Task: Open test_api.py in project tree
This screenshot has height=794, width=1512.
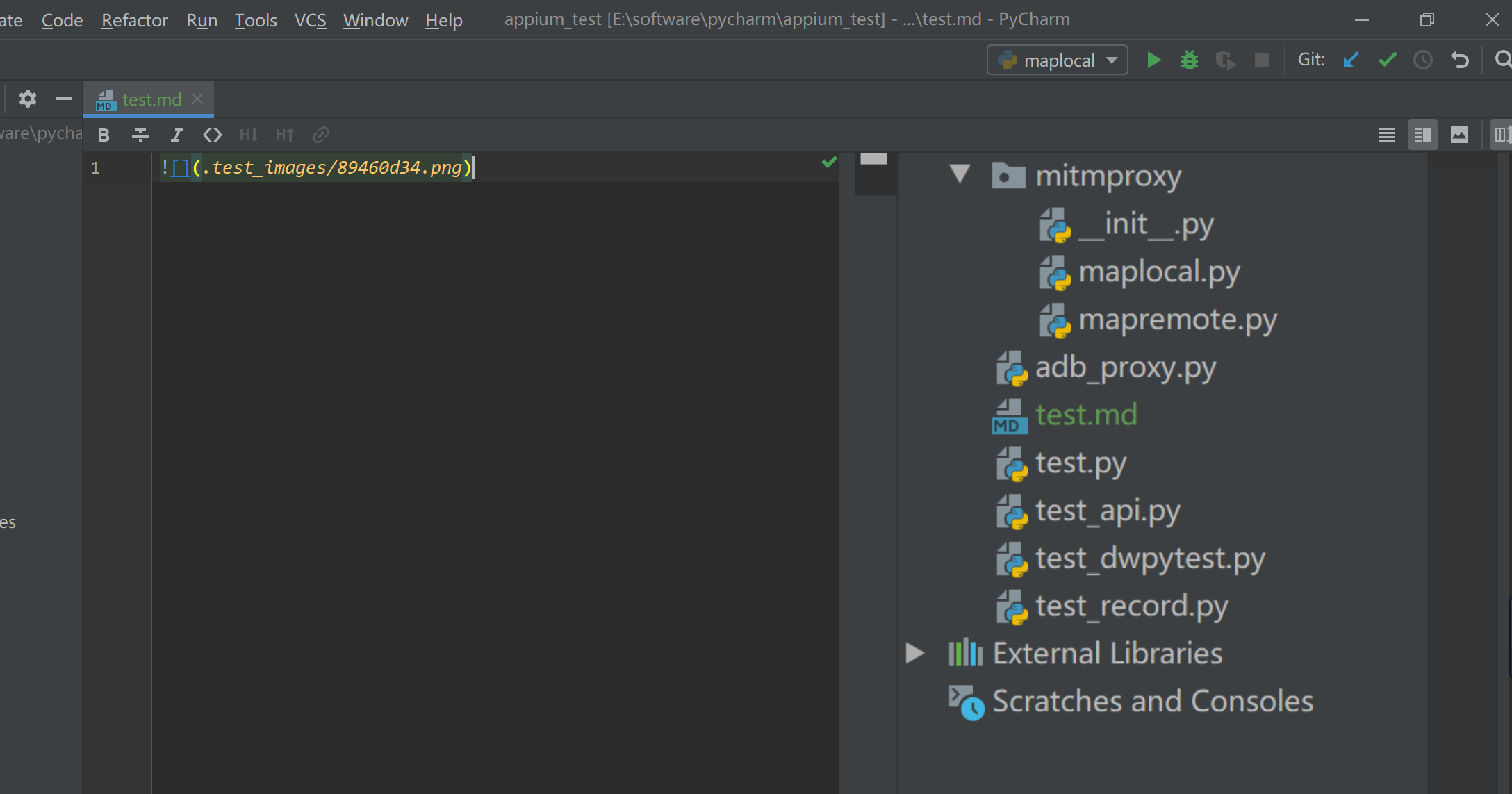Action: tap(1107, 511)
